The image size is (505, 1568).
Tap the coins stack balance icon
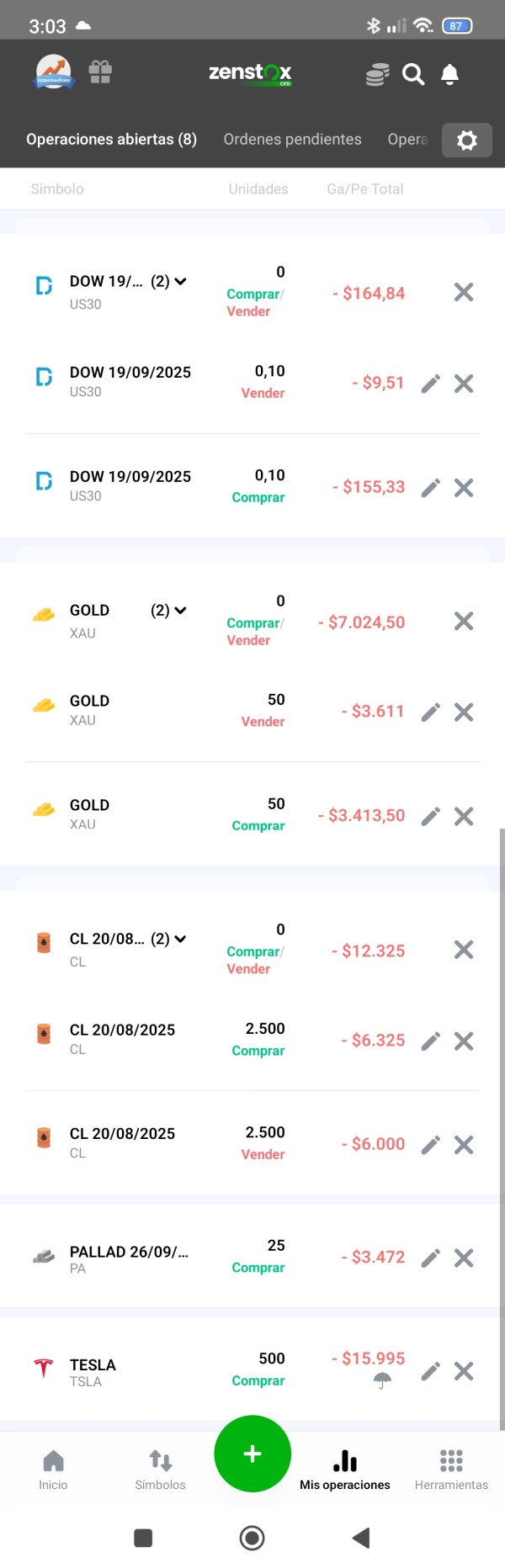click(377, 74)
